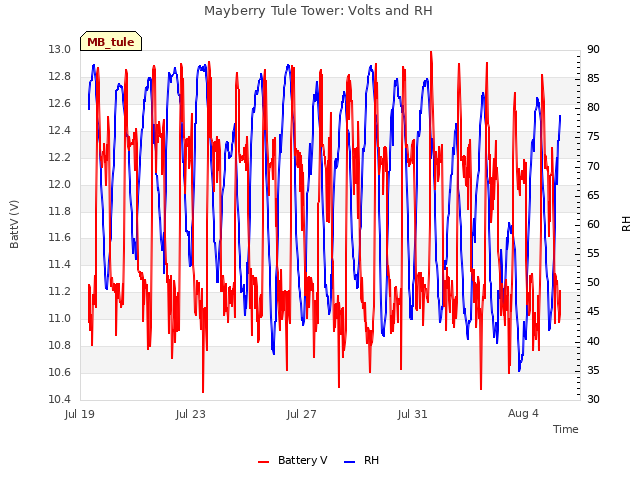This screenshot has width=640, height=480.
Task: Click the Jul 31 date tick
Action: 413,414
